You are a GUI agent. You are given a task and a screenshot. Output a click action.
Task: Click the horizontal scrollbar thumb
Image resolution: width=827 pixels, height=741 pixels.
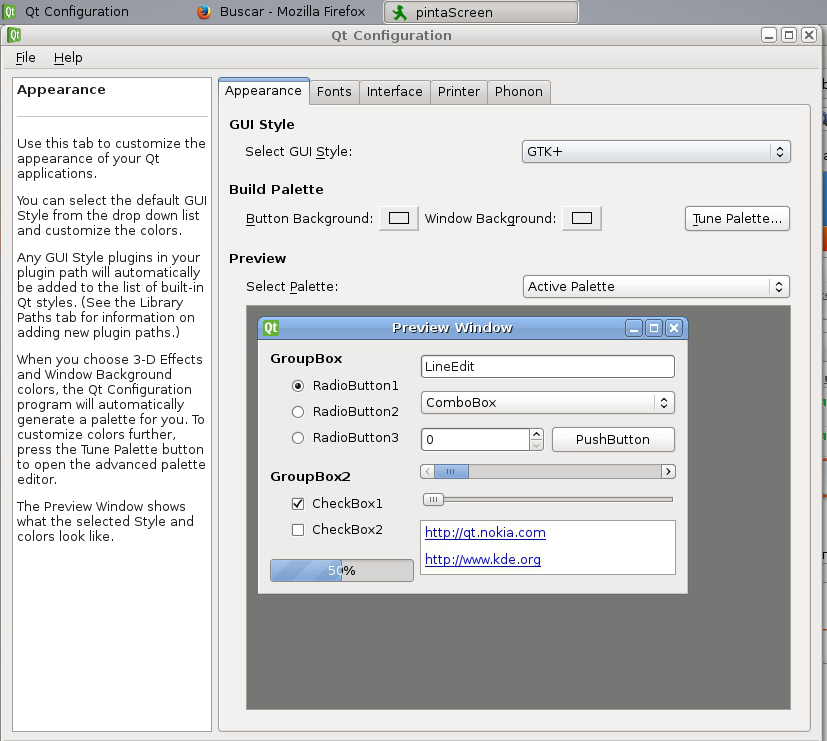click(451, 471)
